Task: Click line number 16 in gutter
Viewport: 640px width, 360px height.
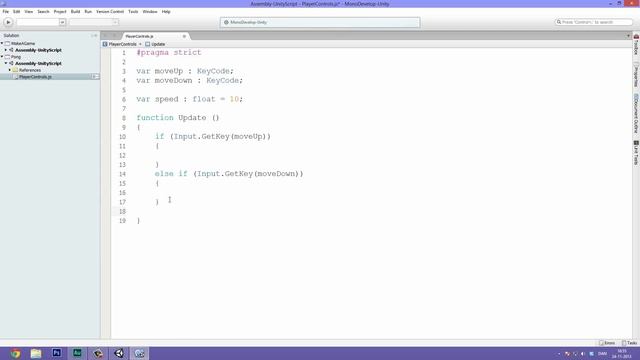Action: tap(122, 193)
